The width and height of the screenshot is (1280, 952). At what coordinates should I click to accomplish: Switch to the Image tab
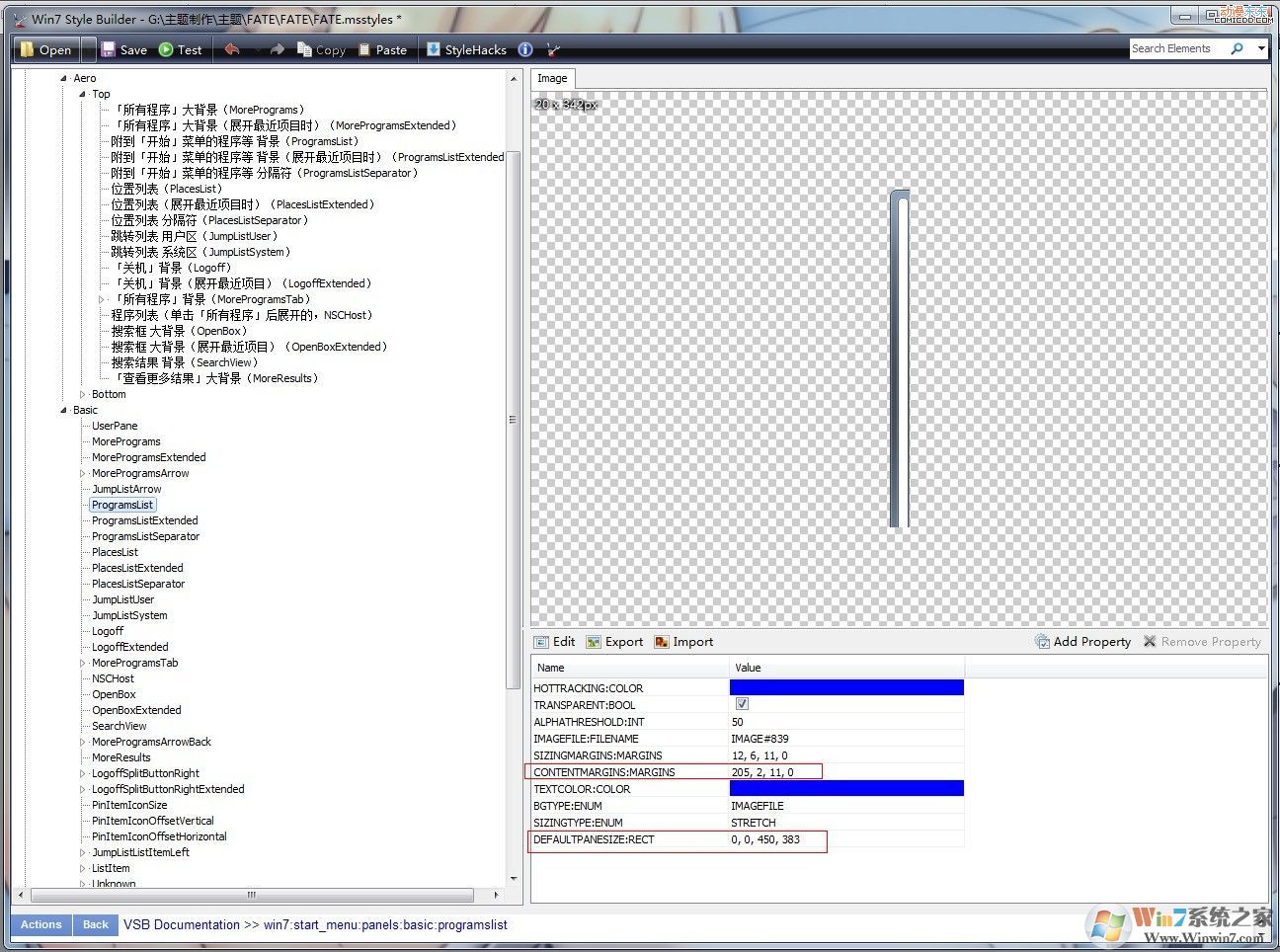[552, 78]
